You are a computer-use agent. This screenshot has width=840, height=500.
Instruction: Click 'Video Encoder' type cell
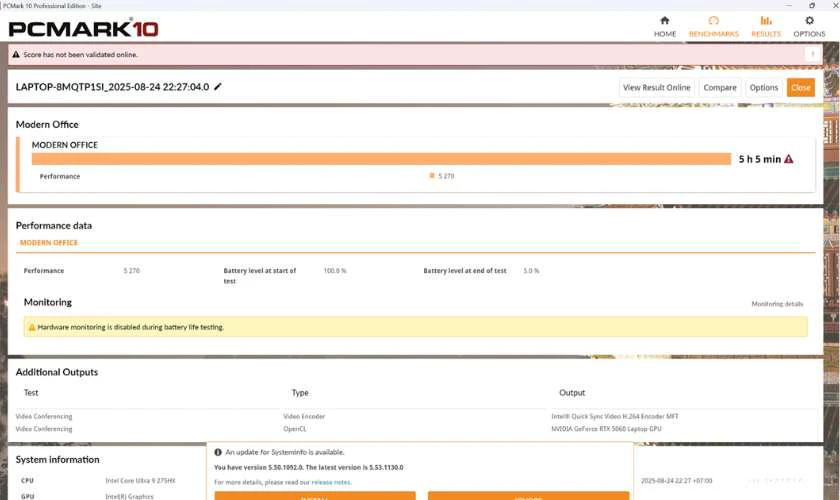[x=304, y=416]
